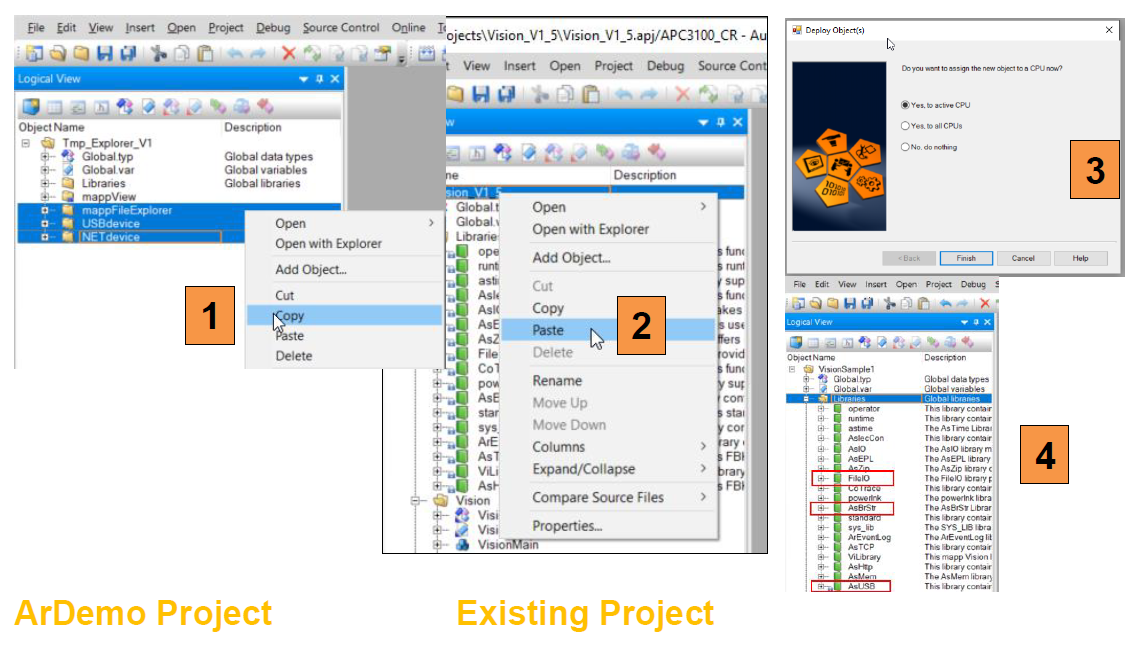Click the NETdevice folder icon in the project tree
This screenshot has height=647, width=1137.
point(67,237)
